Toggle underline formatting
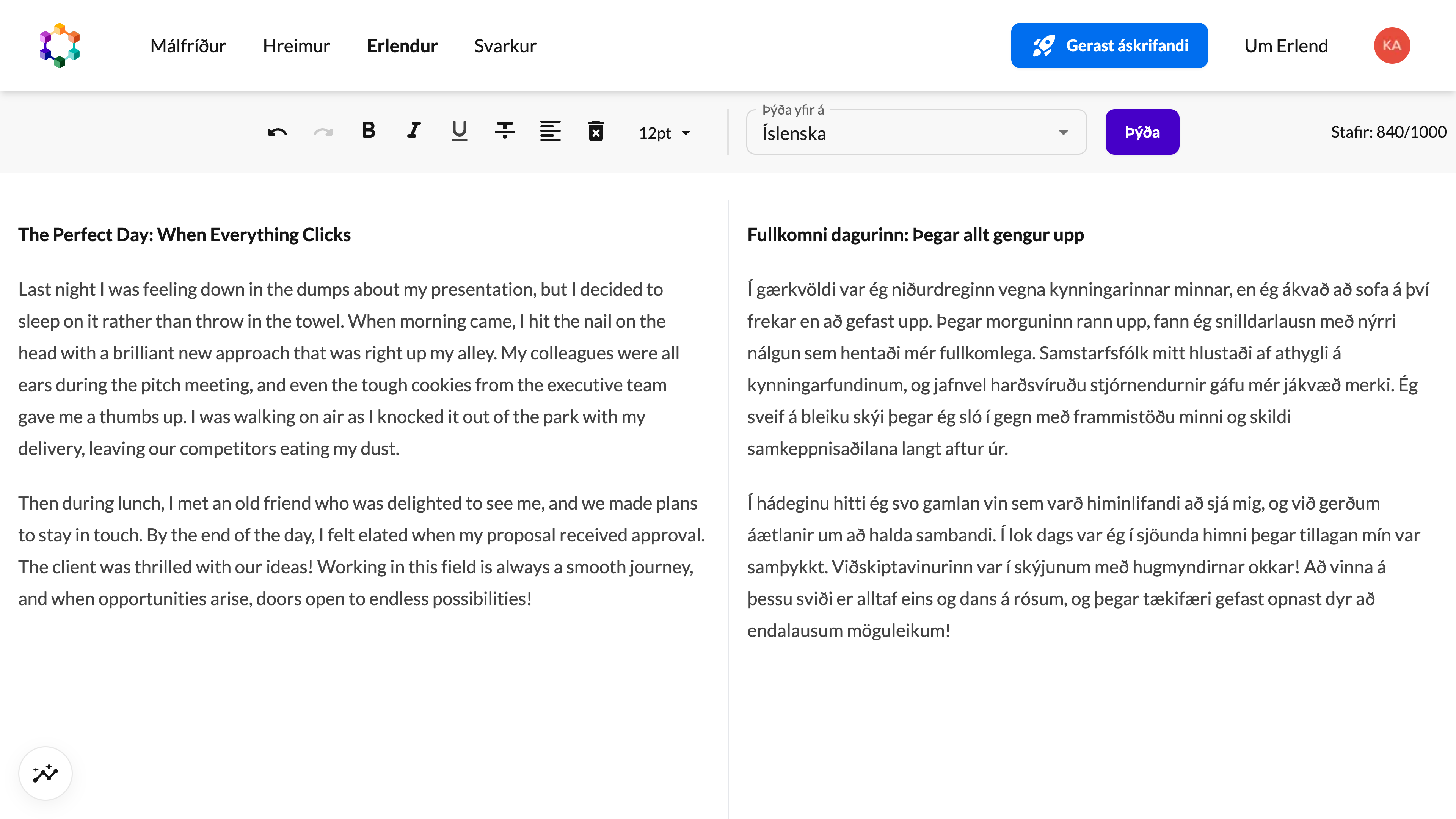 (459, 131)
